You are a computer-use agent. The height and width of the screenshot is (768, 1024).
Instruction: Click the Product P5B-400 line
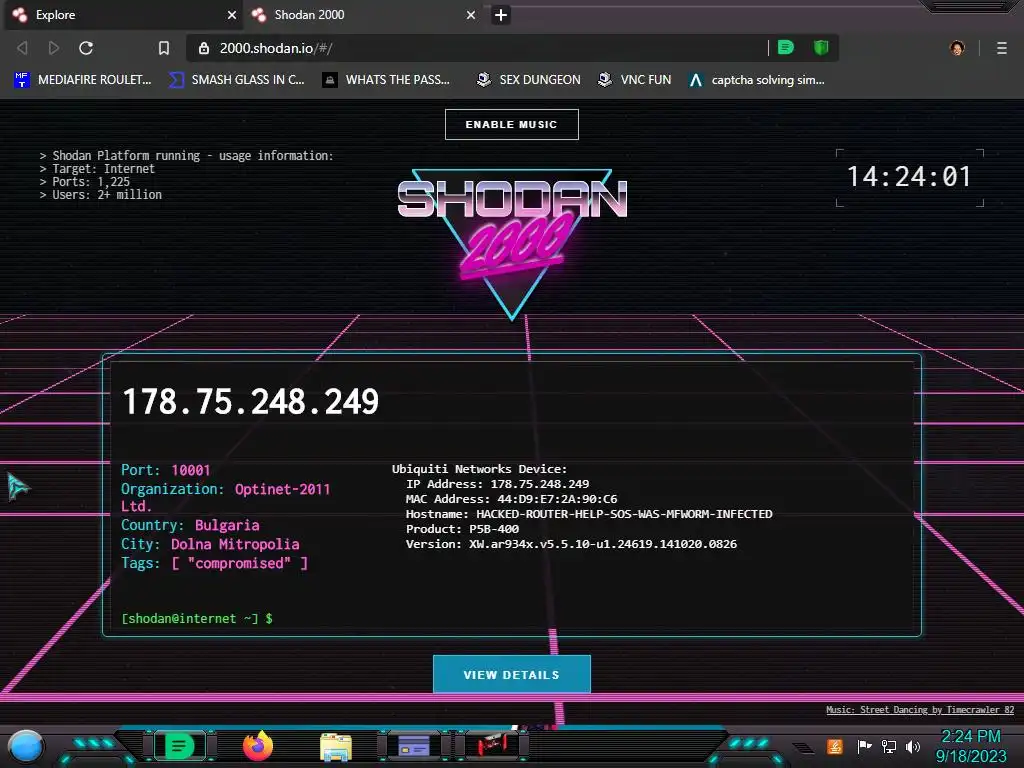(x=462, y=529)
